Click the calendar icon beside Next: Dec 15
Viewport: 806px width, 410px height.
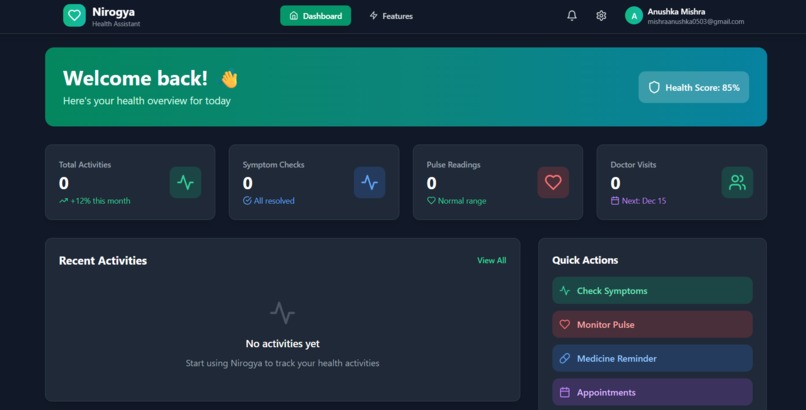615,201
